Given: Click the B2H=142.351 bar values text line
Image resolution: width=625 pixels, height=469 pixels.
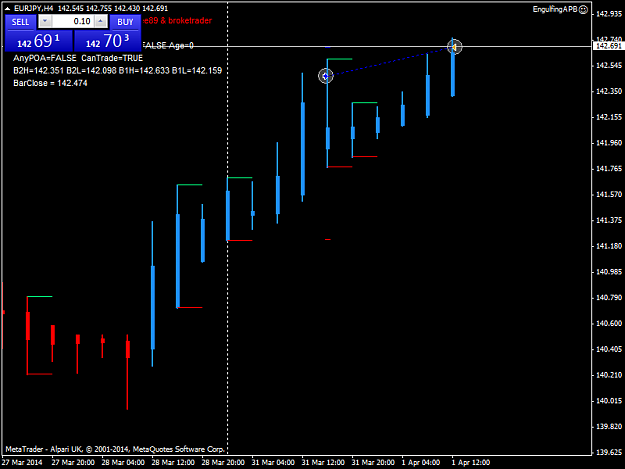Looking at the screenshot, I should point(118,71).
